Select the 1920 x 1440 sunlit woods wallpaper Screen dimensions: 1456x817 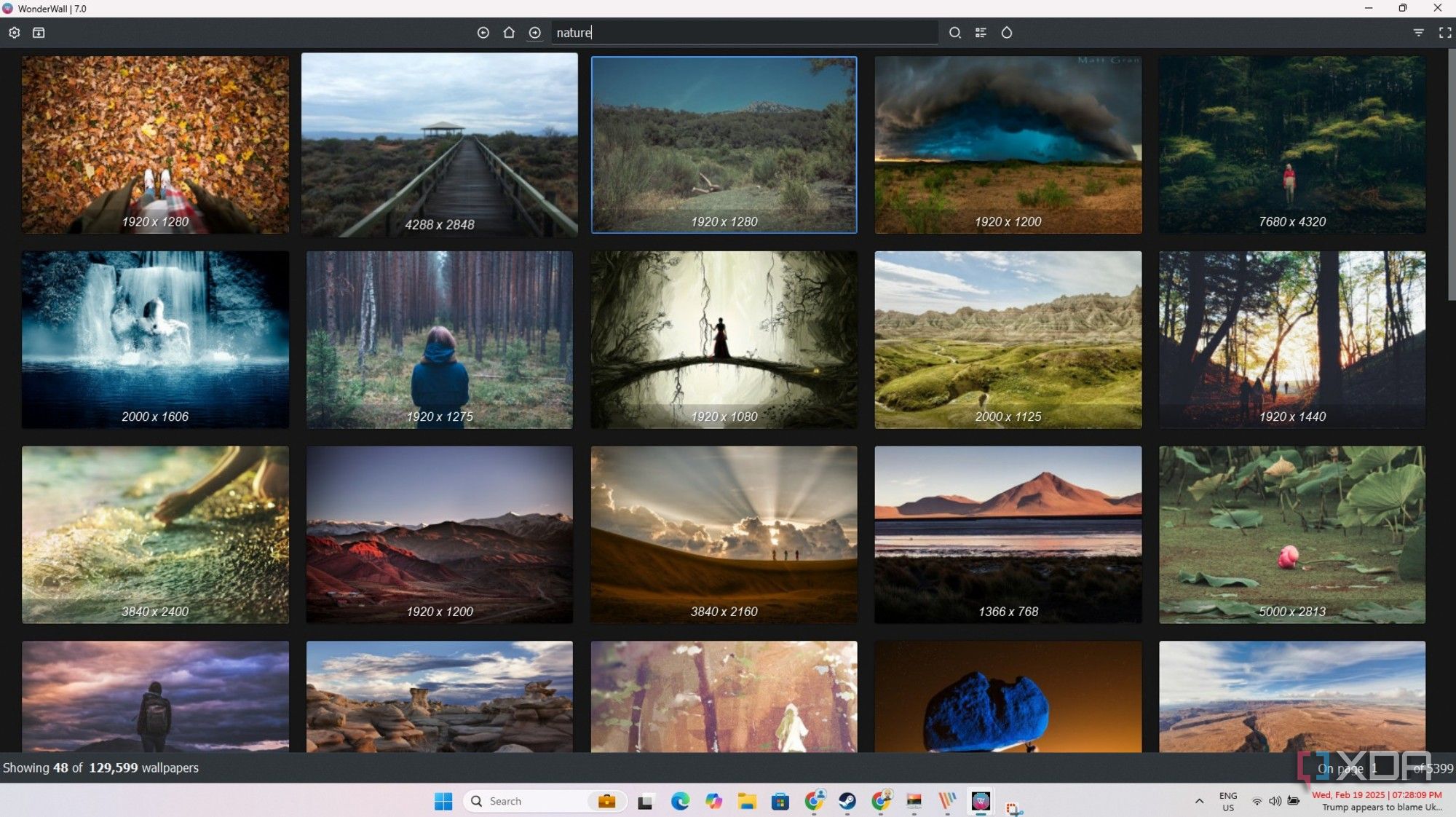tap(1292, 340)
